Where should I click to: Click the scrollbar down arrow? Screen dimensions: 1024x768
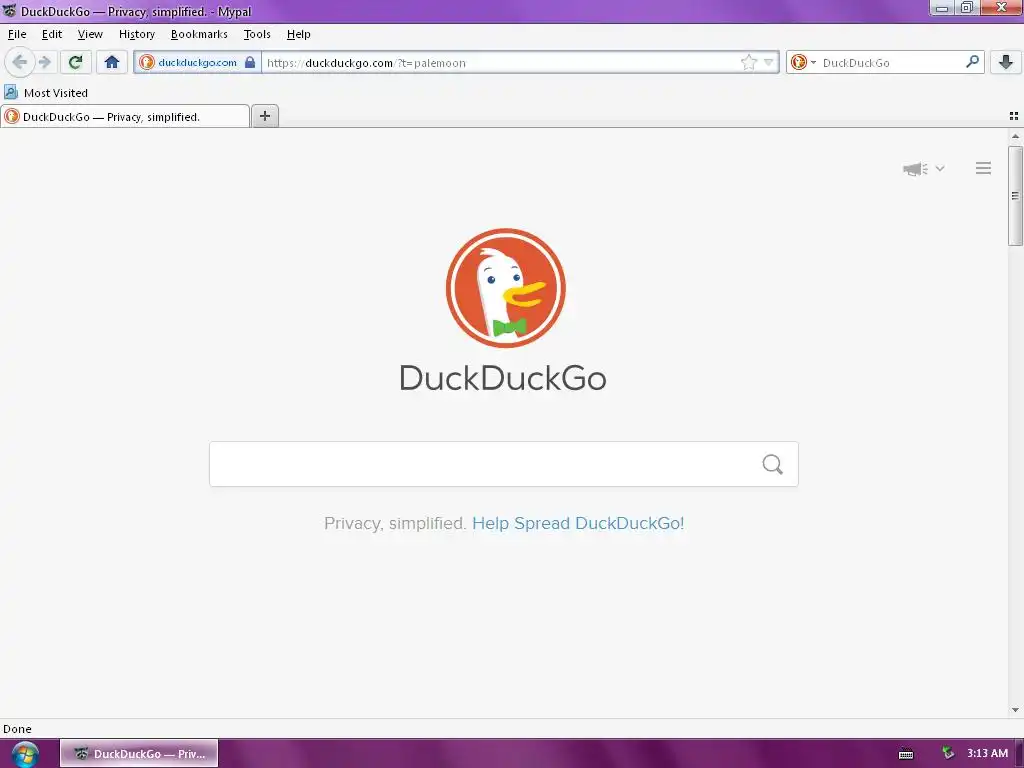[x=1015, y=710]
